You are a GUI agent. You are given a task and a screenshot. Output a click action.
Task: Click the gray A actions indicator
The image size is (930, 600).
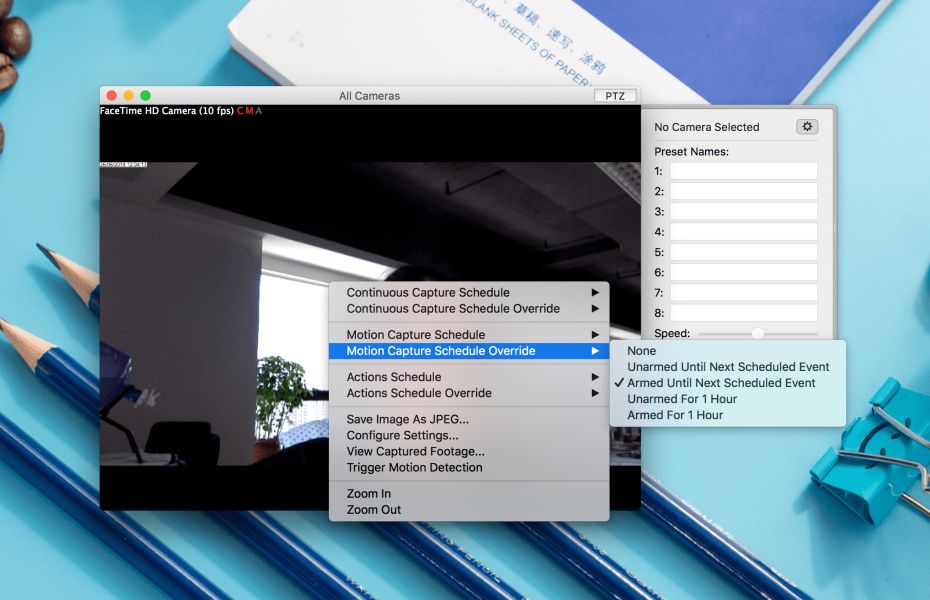[x=258, y=111]
